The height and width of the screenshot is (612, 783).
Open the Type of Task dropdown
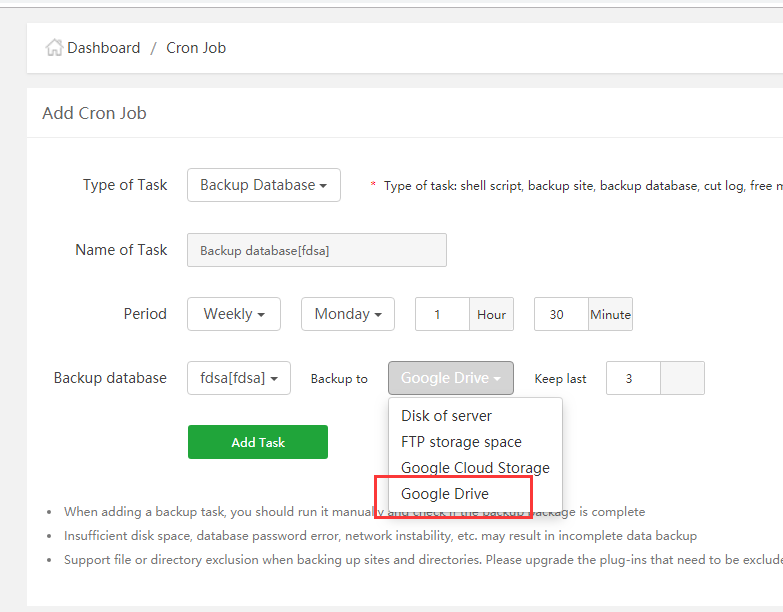[264, 185]
